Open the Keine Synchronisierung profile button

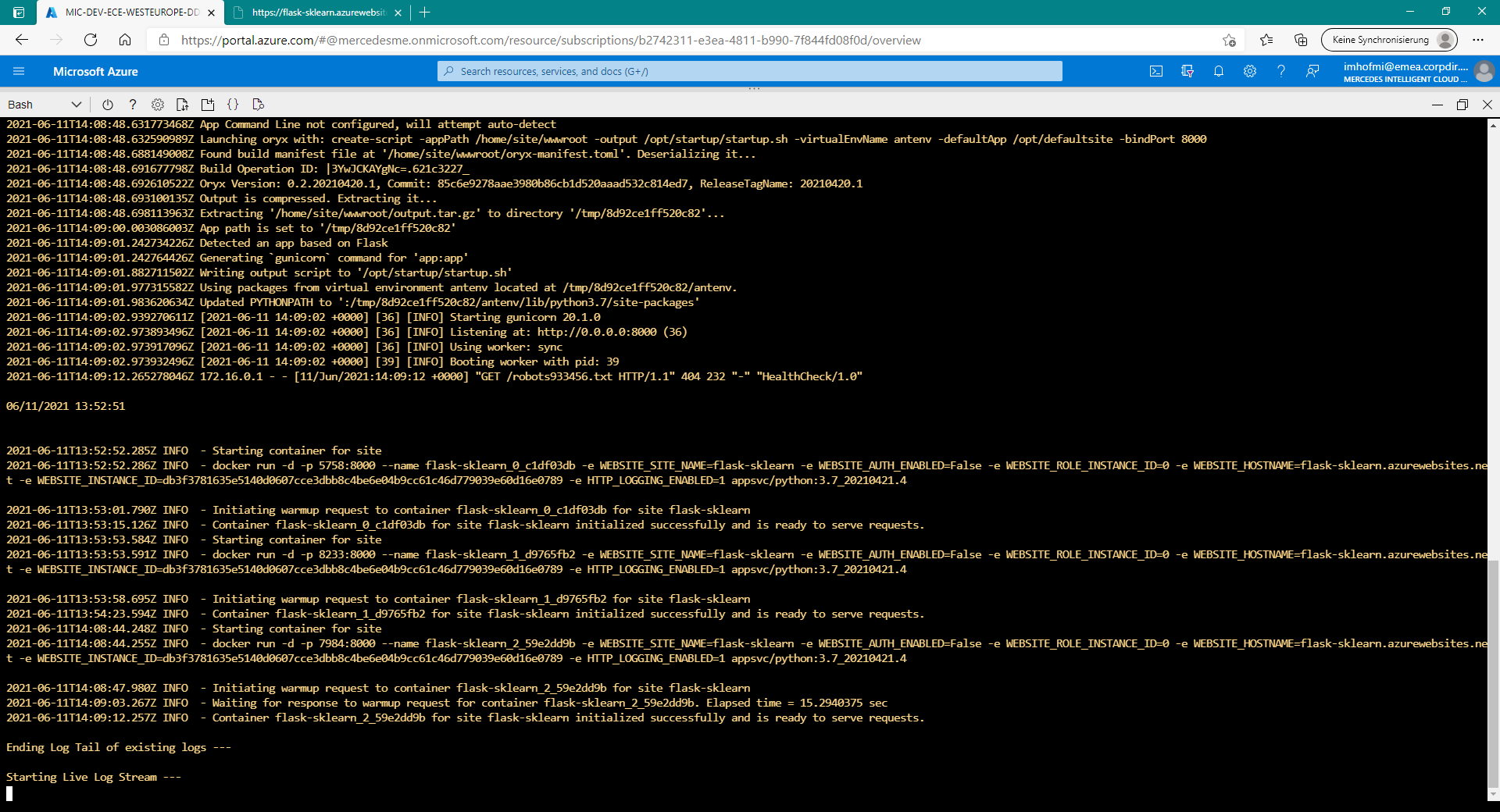pyautogui.click(x=1389, y=40)
